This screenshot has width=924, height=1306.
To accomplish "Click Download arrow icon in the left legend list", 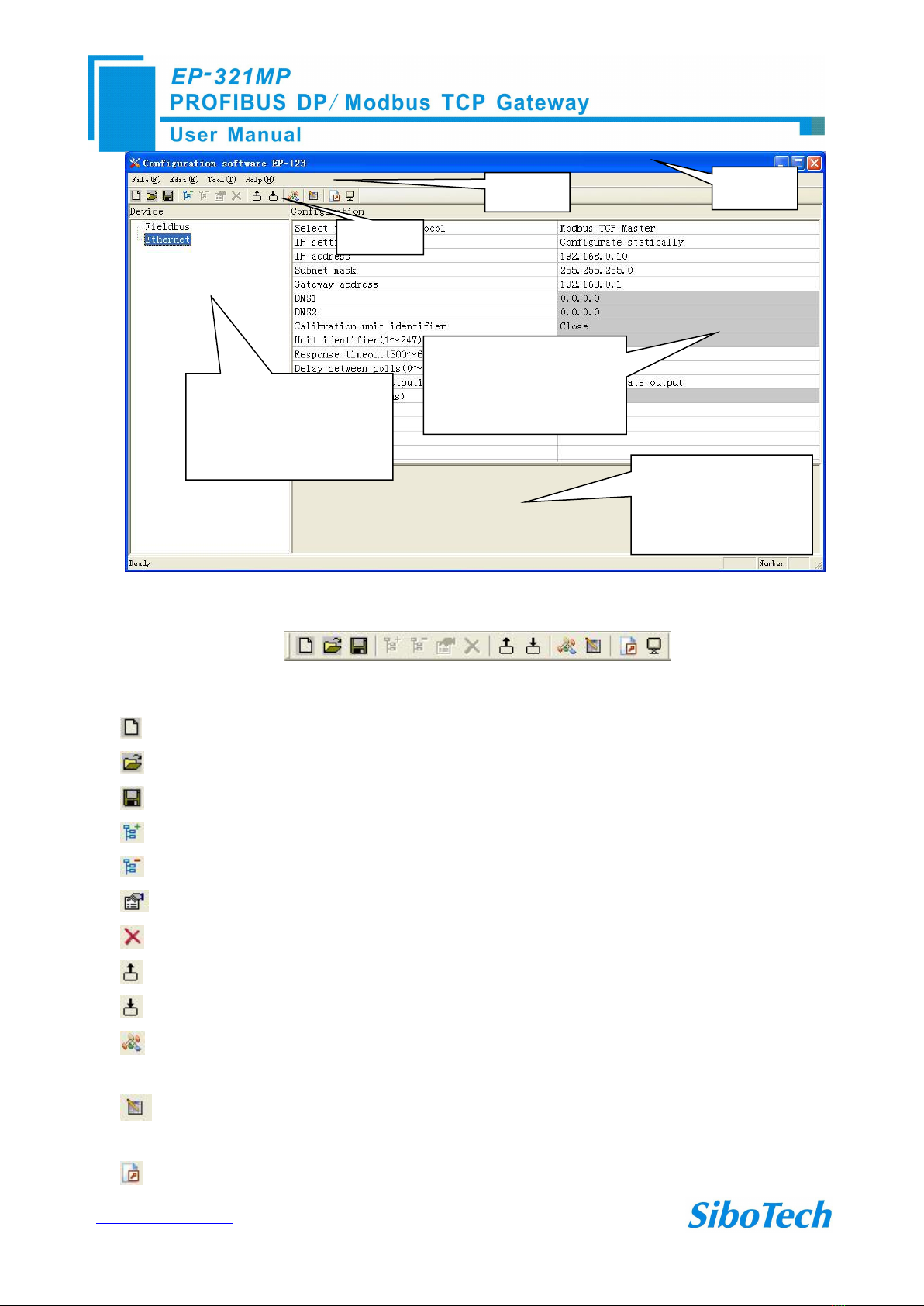I will (x=131, y=1007).
